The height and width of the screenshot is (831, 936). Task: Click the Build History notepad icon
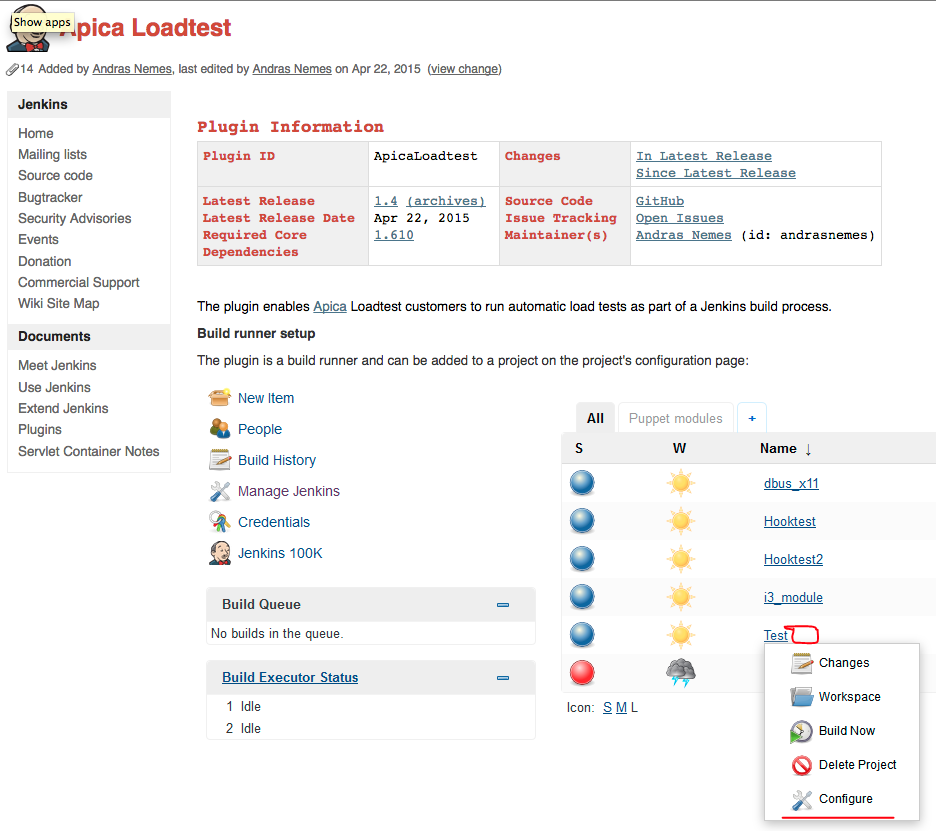(x=220, y=460)
